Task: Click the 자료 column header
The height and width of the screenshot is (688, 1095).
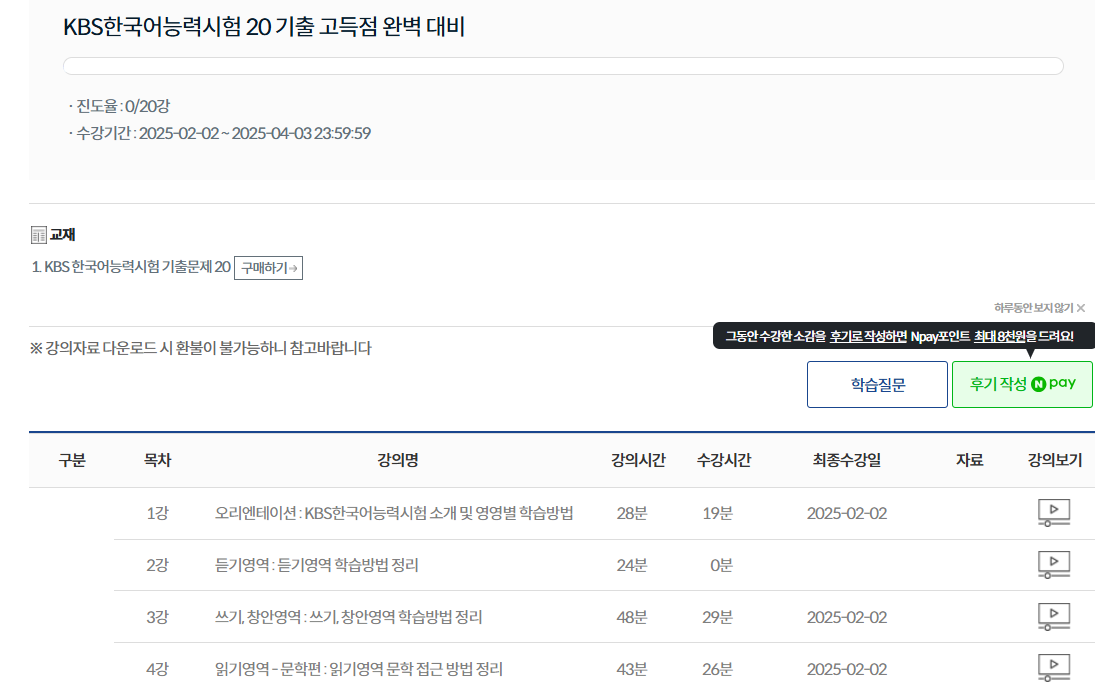Action: [x=969, y=460]
